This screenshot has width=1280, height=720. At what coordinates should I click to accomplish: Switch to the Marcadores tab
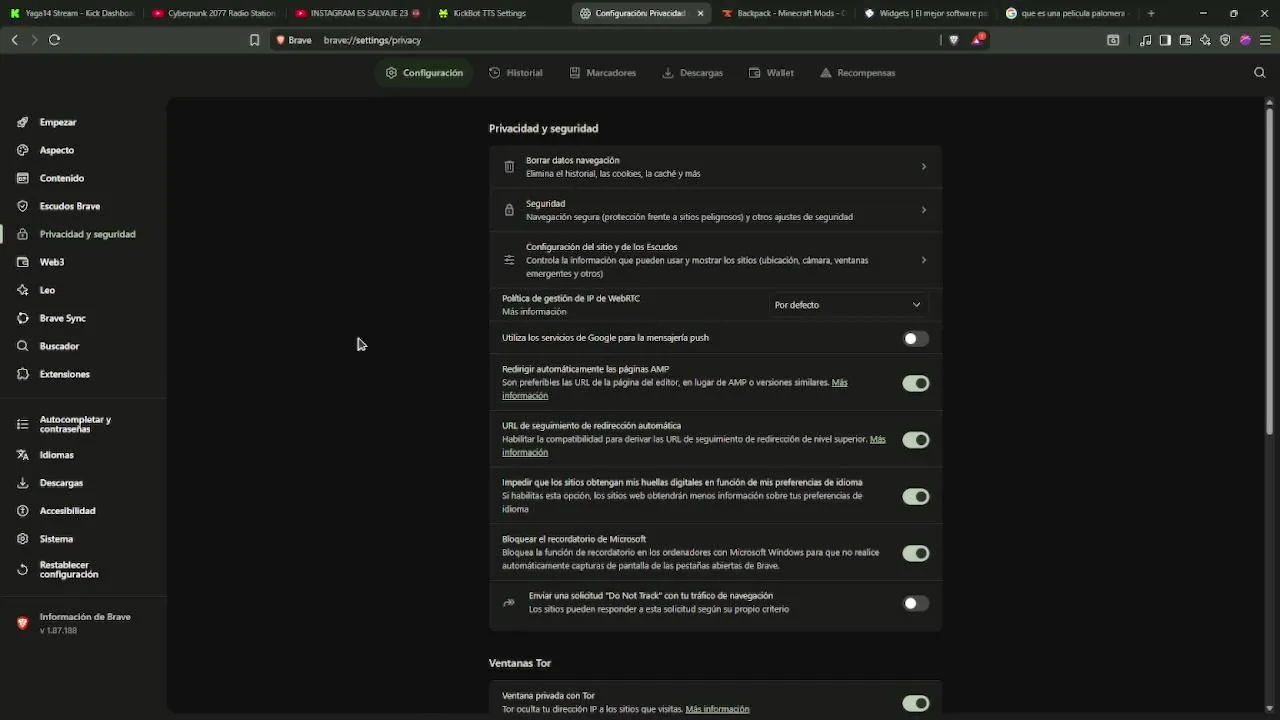(x=602, y=73)
